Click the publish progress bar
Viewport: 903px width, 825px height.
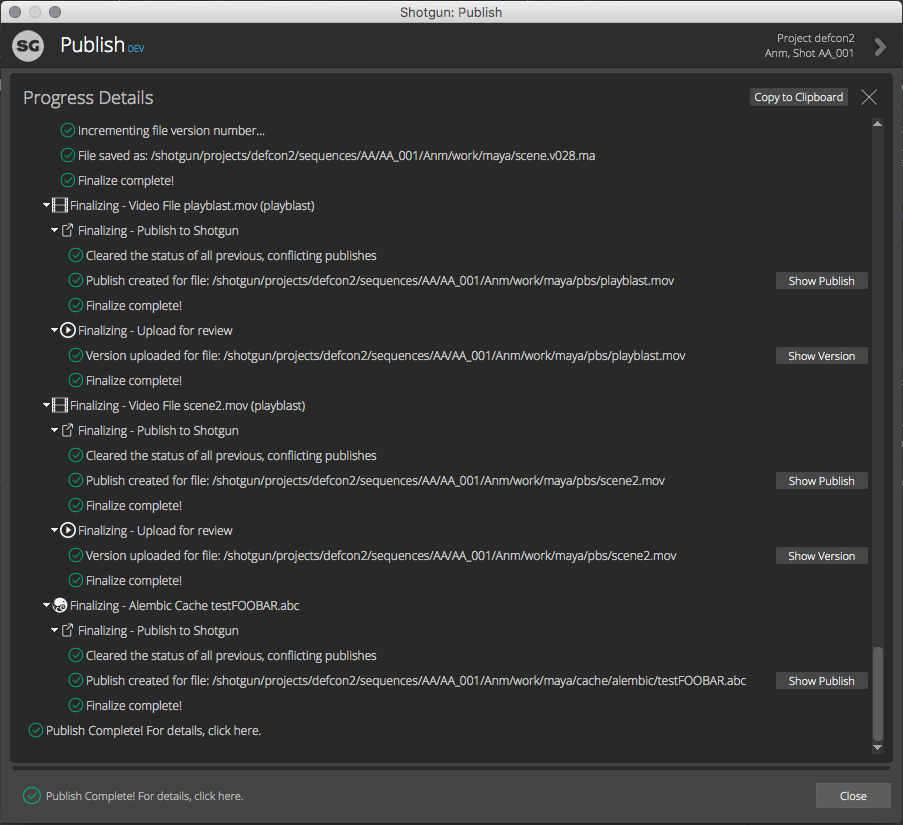coord(452,767)
